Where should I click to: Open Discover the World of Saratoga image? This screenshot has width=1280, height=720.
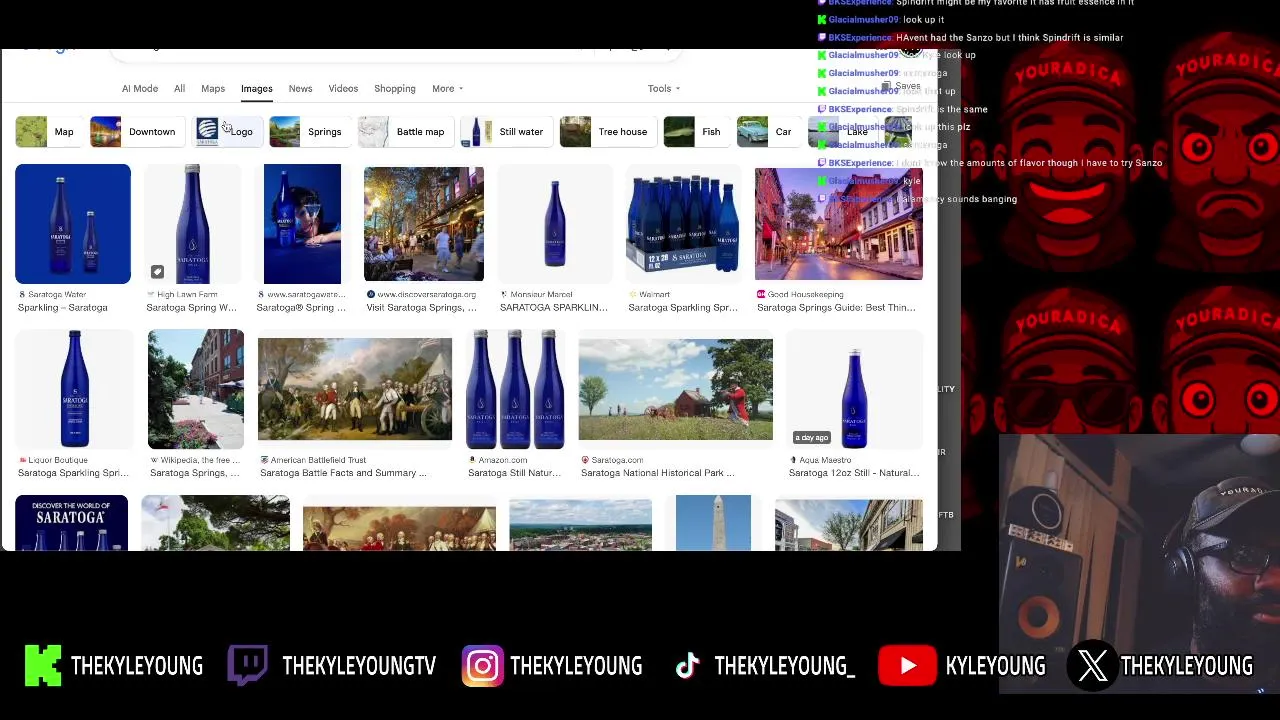(x=72, y=523)
